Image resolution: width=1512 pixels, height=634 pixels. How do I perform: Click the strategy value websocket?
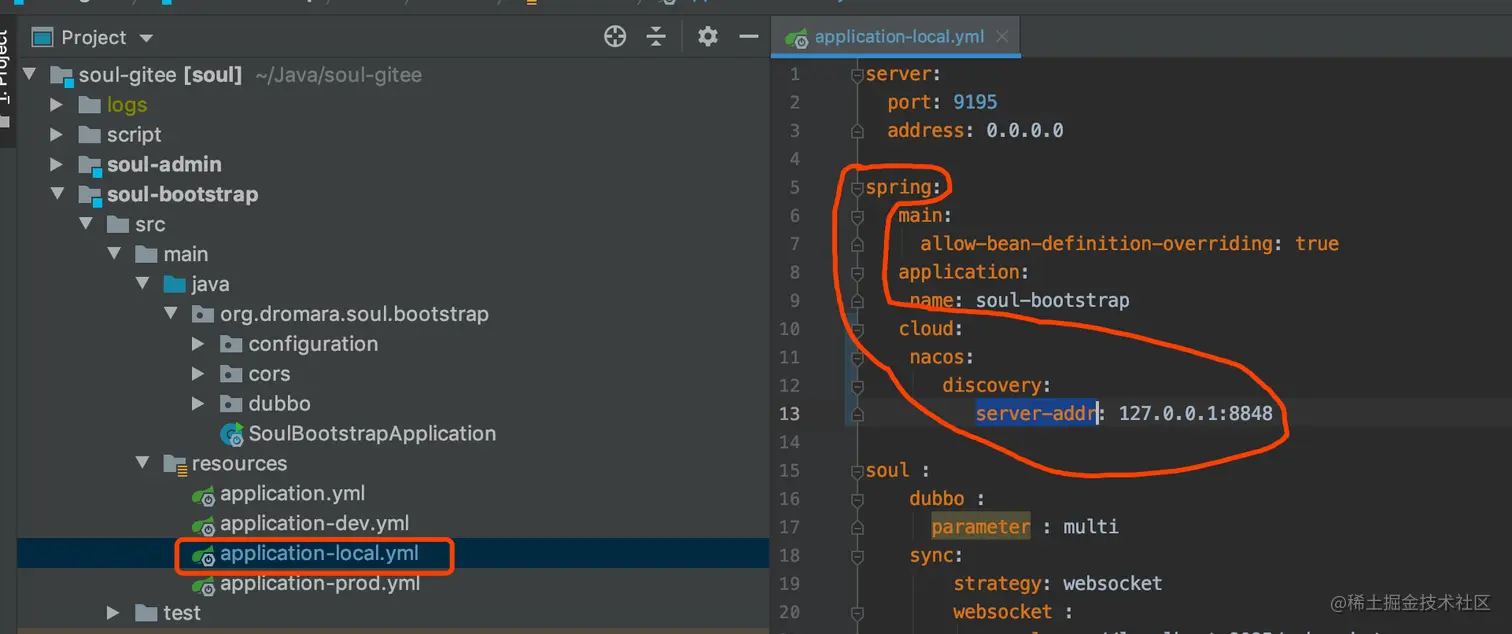pyautogui.click(x=1112, y=583)
